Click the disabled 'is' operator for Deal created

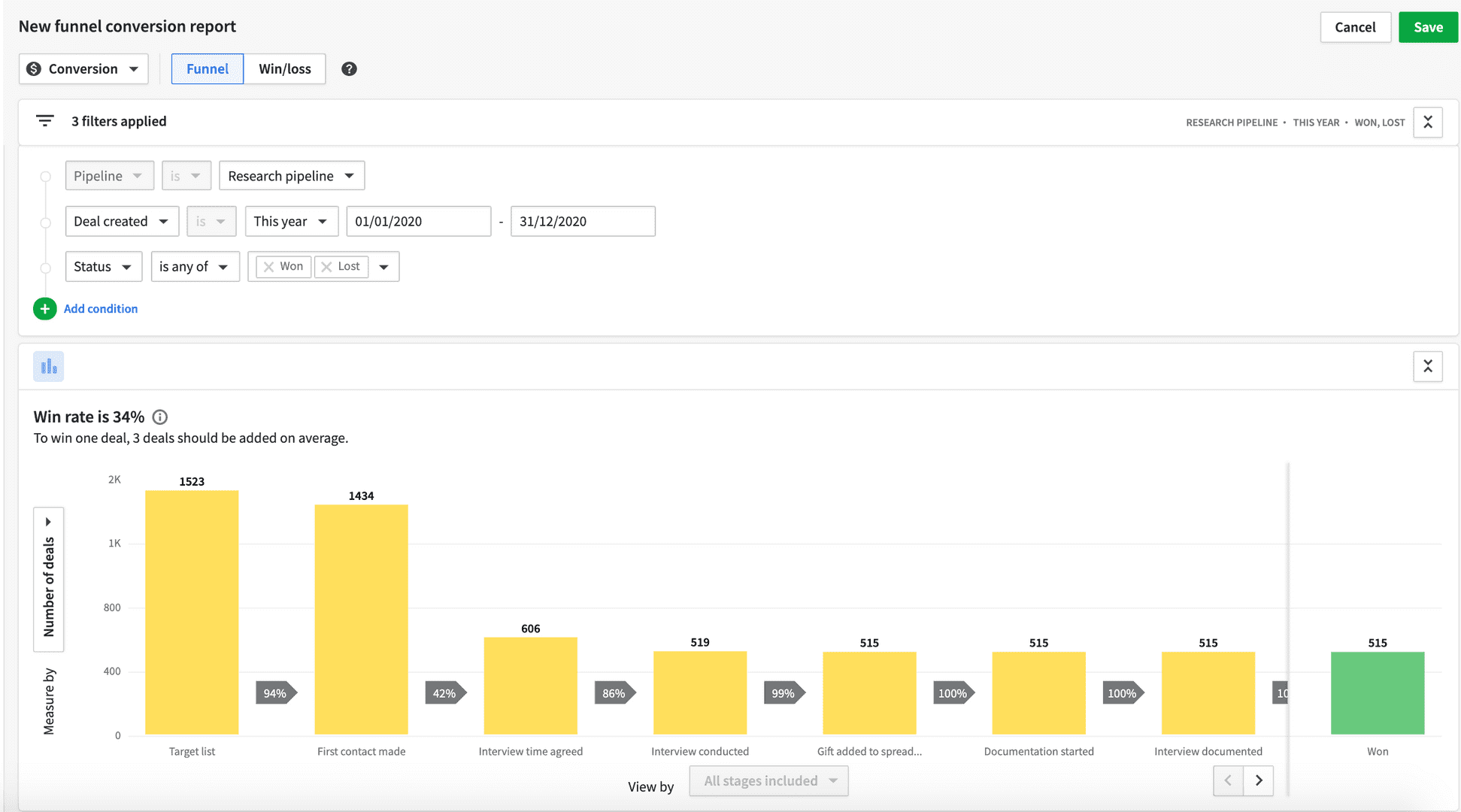[x=211, y=222]
